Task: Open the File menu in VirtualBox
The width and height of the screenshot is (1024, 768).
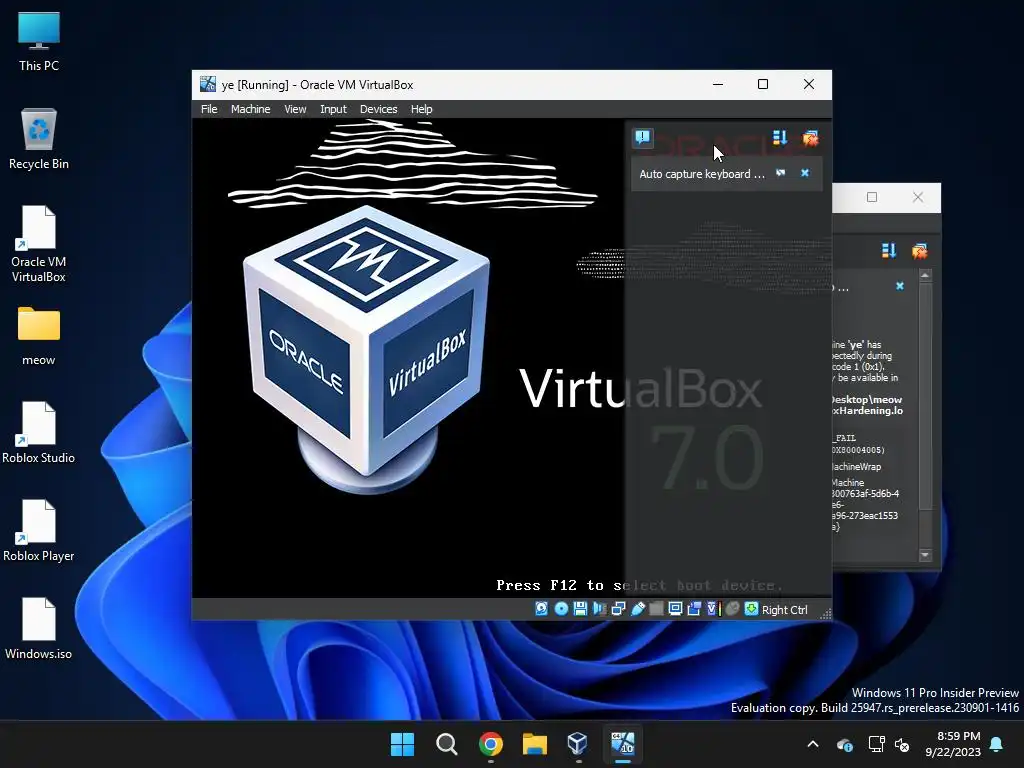Action: point(209,109)
